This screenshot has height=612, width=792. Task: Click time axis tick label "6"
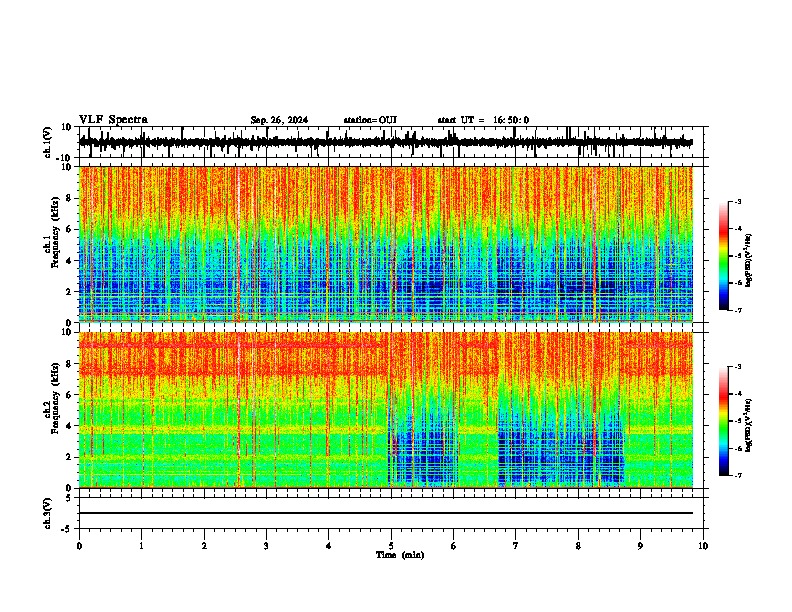tap(454, 546)
